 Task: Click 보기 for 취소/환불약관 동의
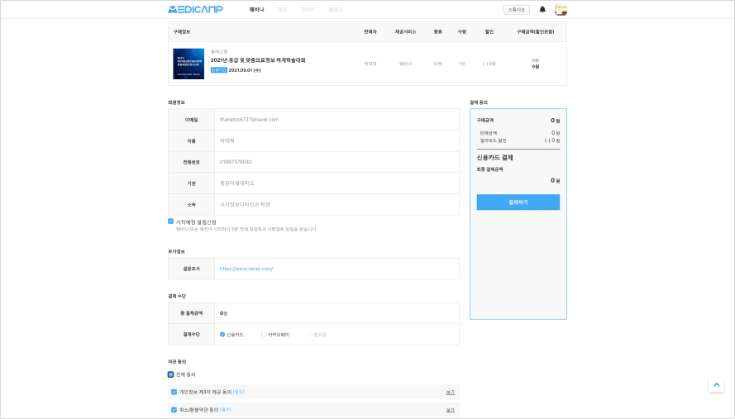[x=450, y=410]
